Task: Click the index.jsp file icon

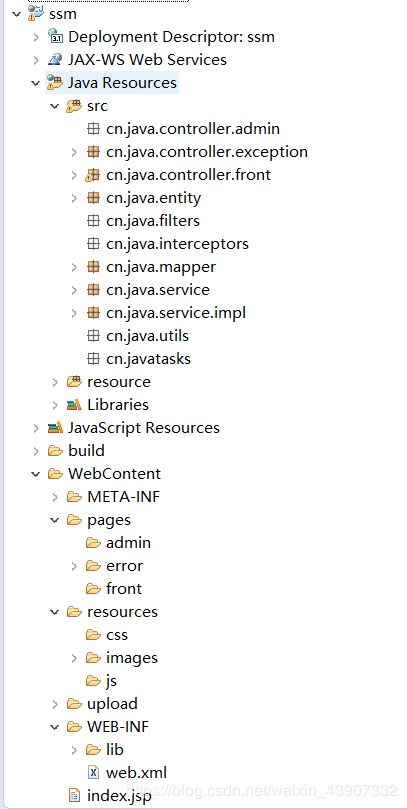Action: (74, 796)
